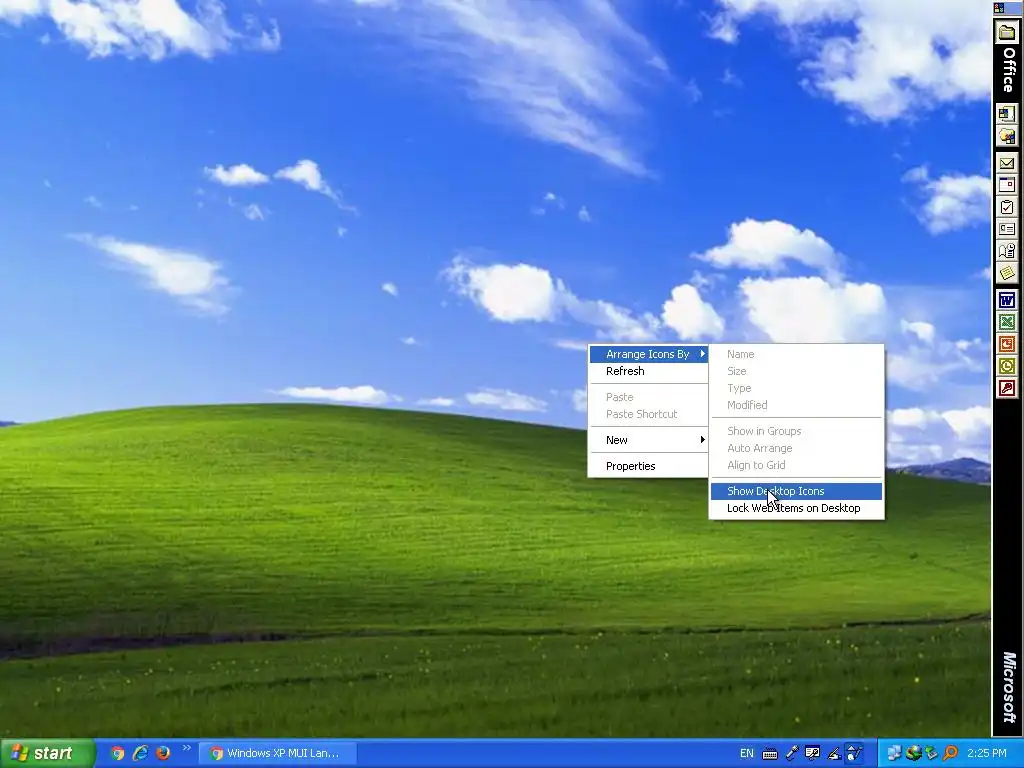Switch to Windows XP MUI Lan... taskbar window
Viewport: 1024px width, 768px height.
coord(277,753)
